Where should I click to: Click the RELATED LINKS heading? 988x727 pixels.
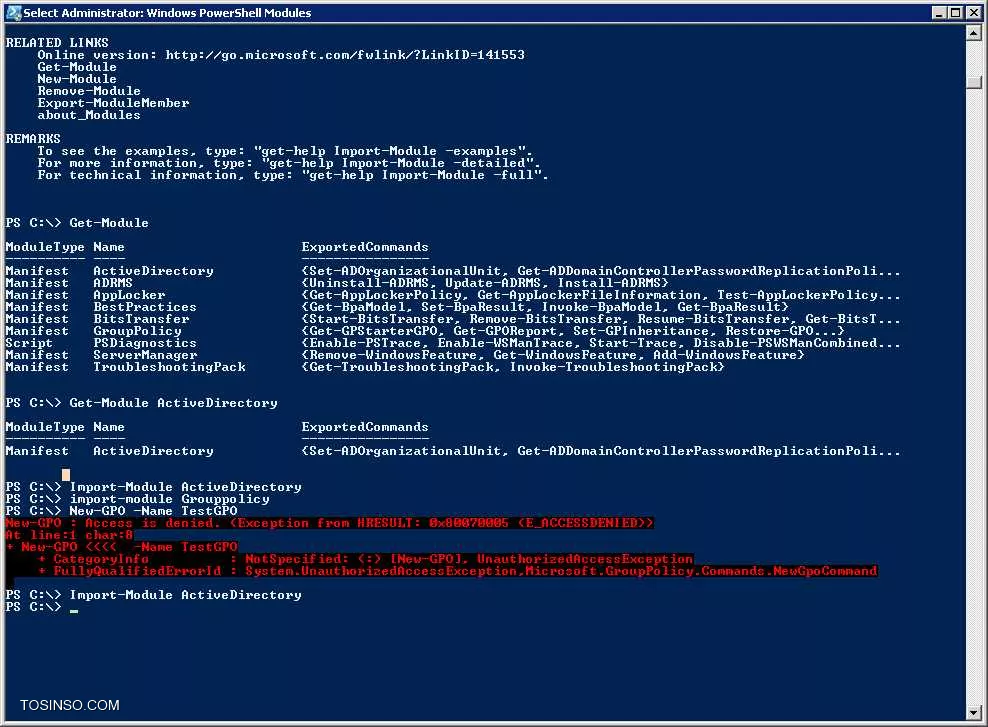(x=57, y=43)
